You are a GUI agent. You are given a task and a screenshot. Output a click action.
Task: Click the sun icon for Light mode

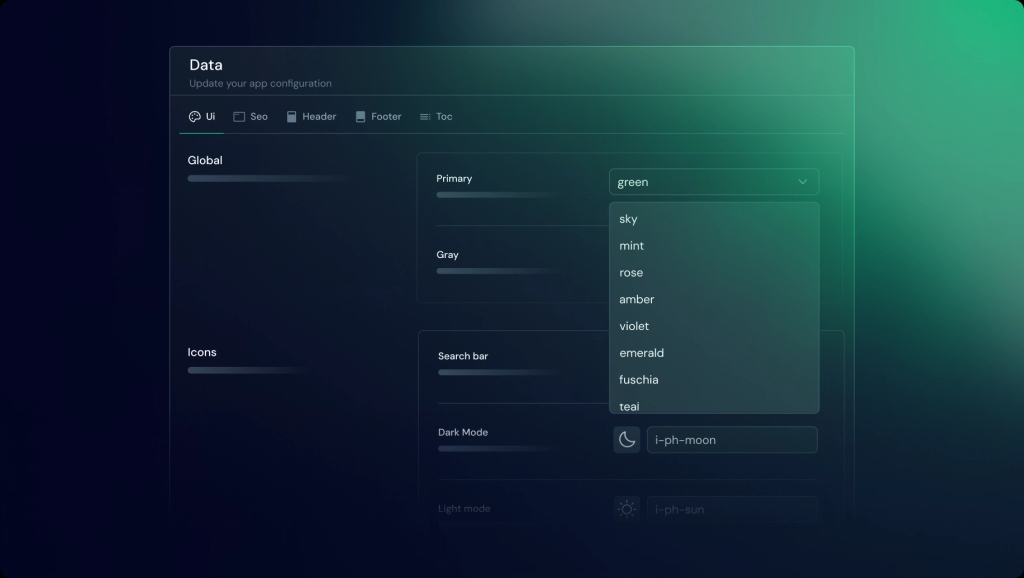pos(627,509)
